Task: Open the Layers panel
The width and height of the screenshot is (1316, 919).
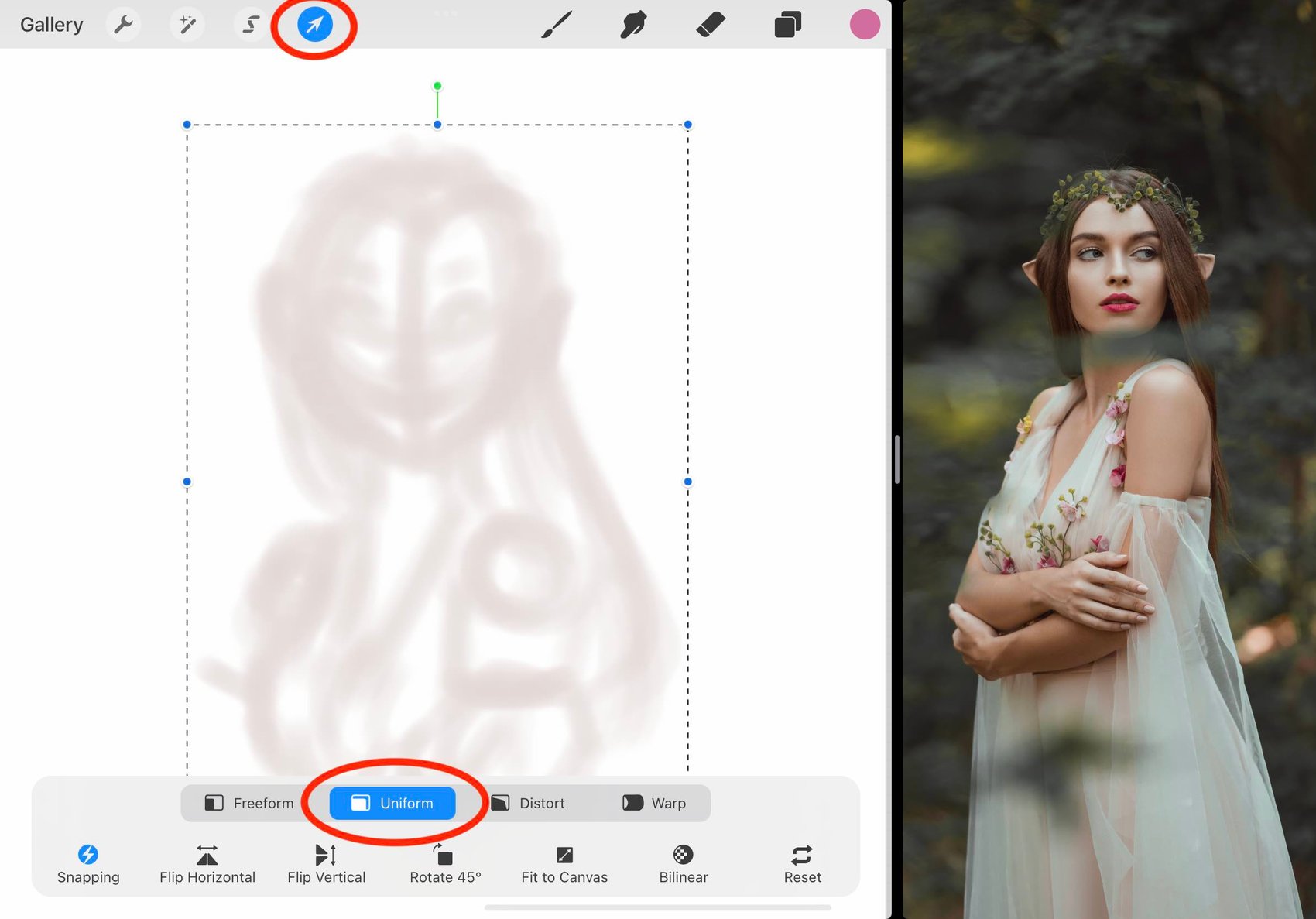Action: [787, 25]
